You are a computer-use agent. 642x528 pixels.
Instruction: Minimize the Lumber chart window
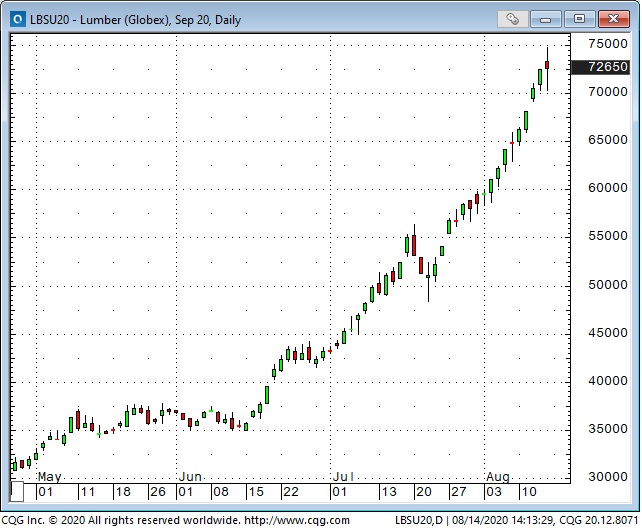pos(545,19)
